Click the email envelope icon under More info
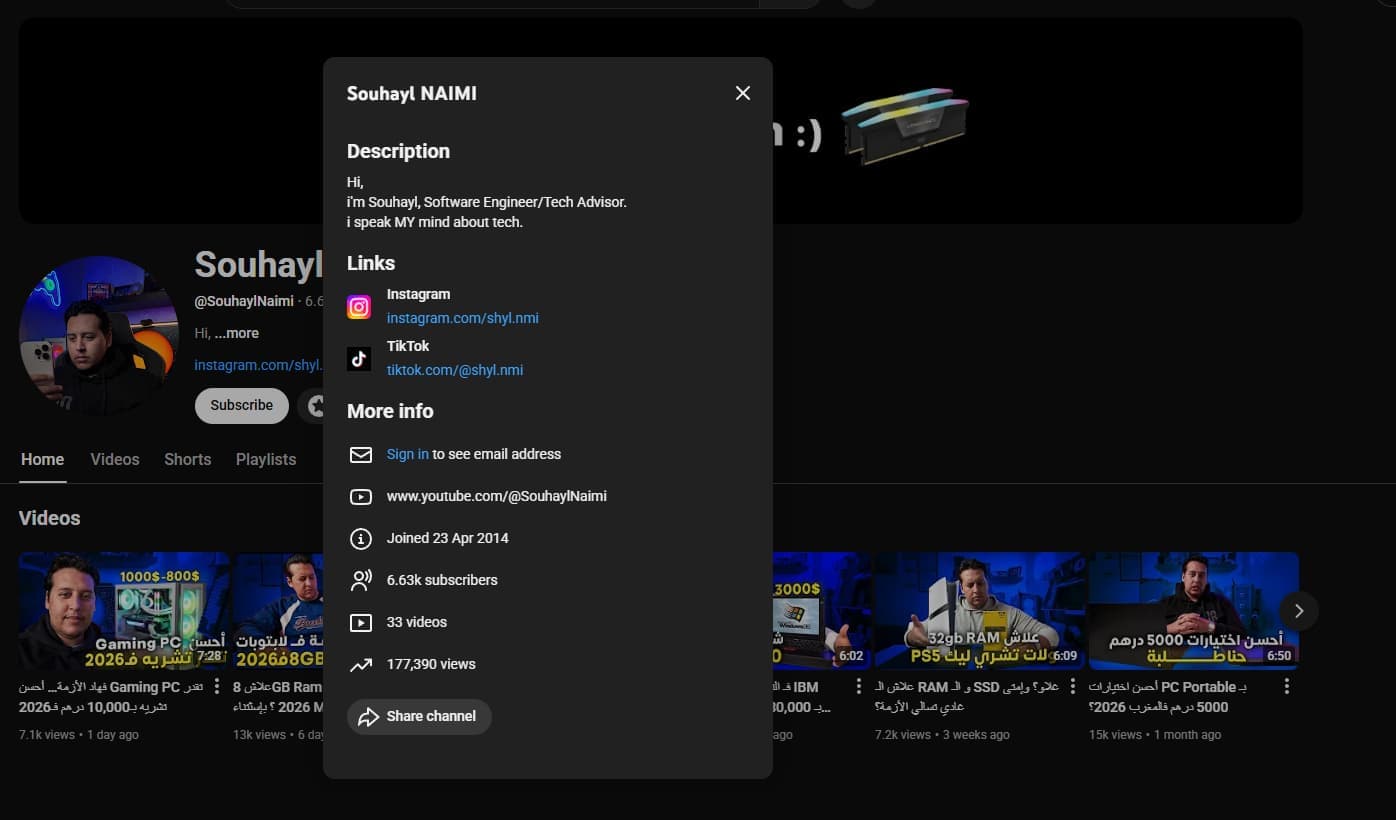The width and height of the screenshot is (1396, 820). click(360, 454)
